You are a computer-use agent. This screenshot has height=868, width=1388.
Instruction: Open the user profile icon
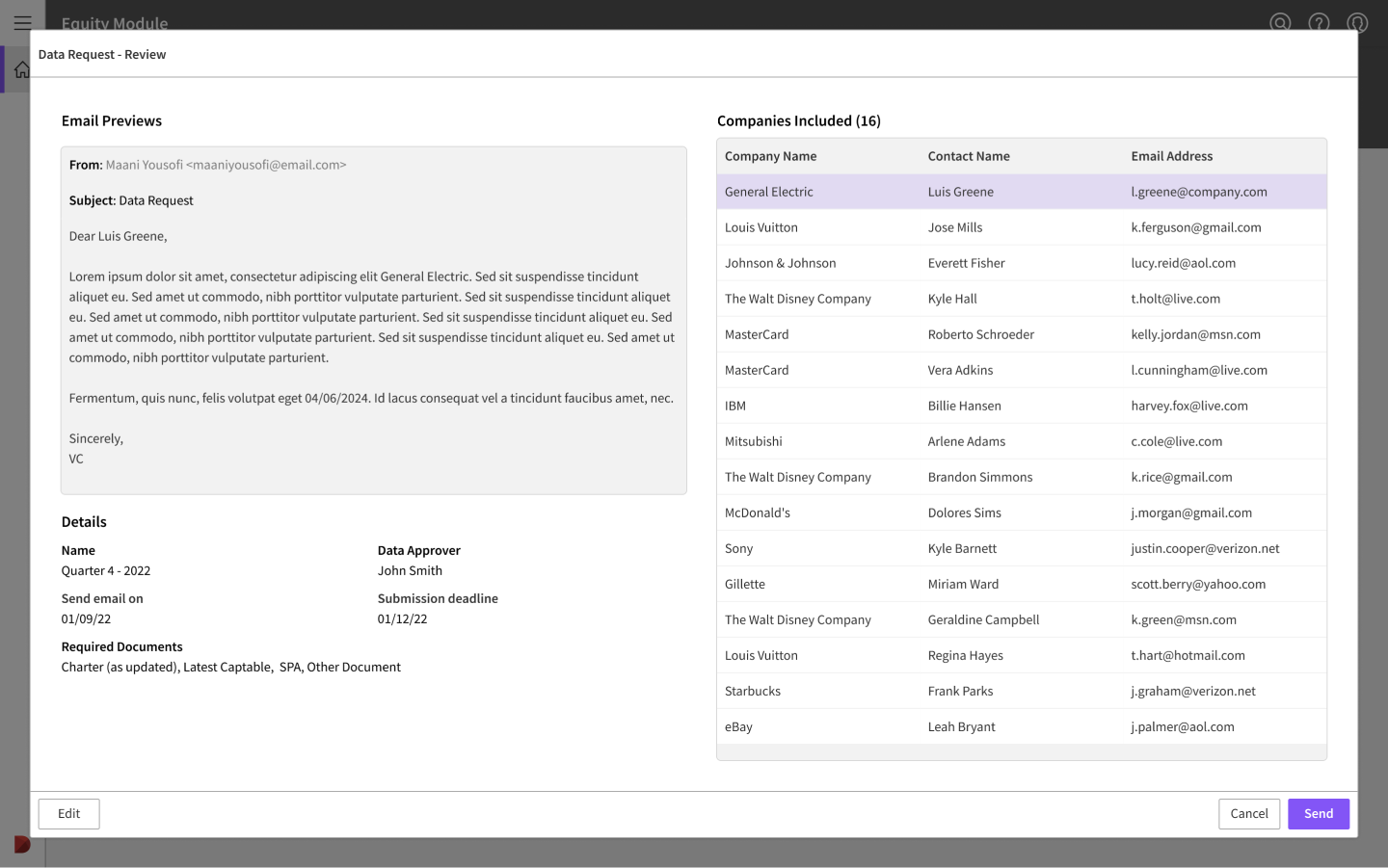pos(1357,22)
